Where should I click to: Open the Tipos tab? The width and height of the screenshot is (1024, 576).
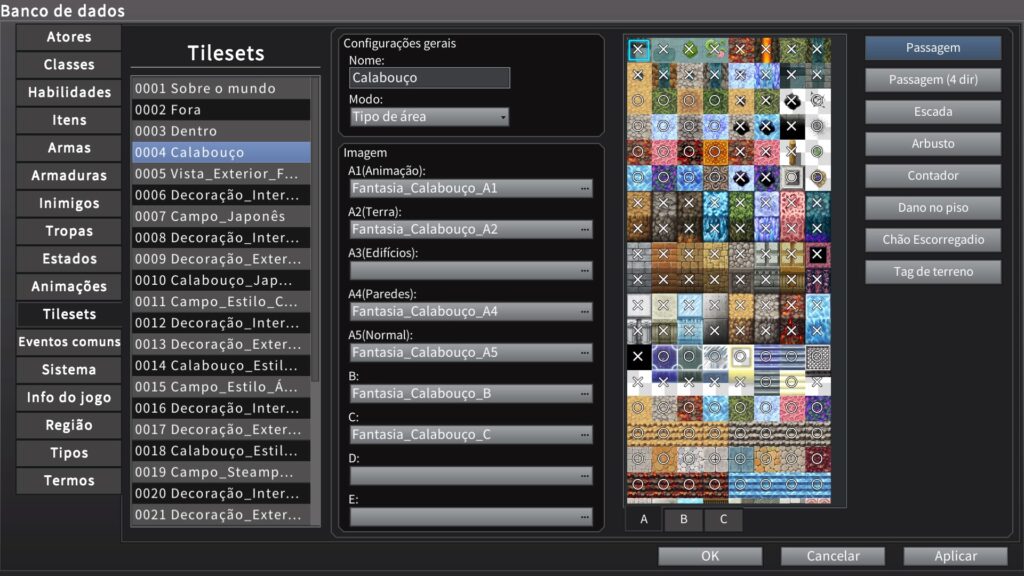(69, 453)
